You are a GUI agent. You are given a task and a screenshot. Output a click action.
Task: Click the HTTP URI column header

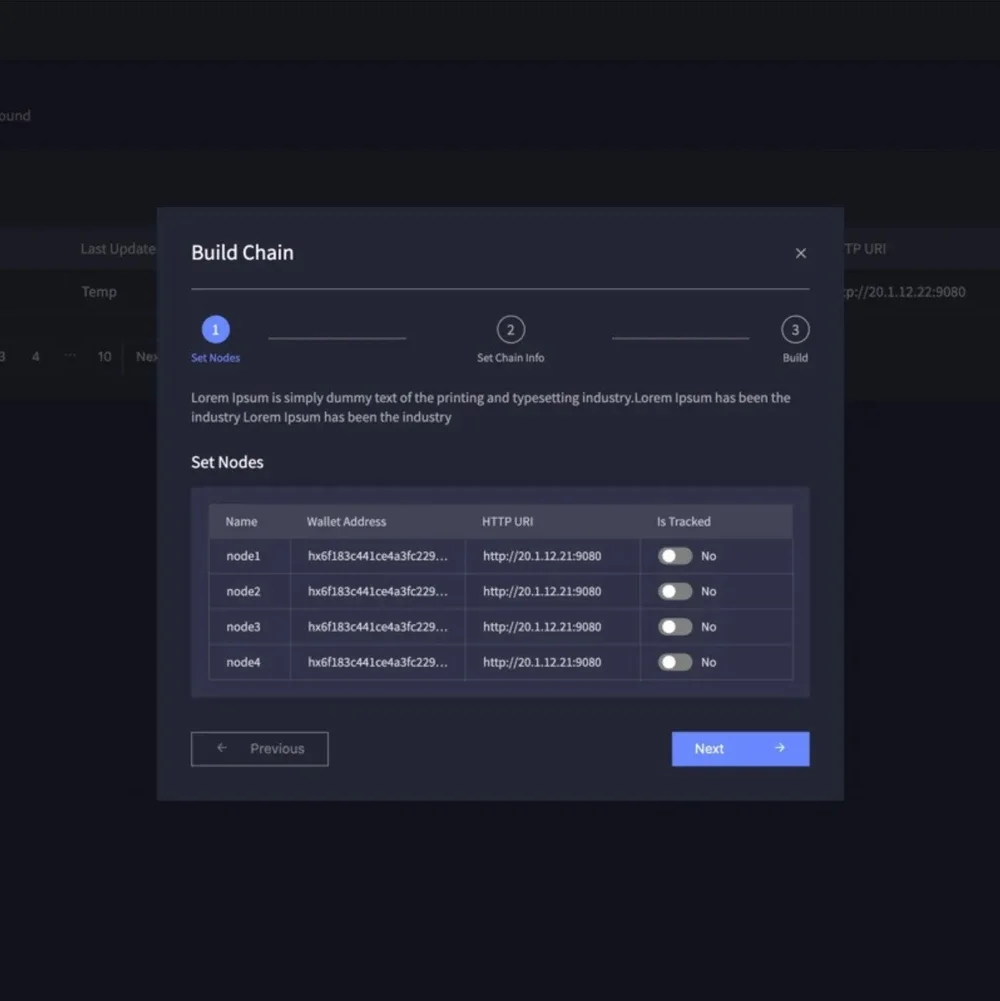point(508,521)
